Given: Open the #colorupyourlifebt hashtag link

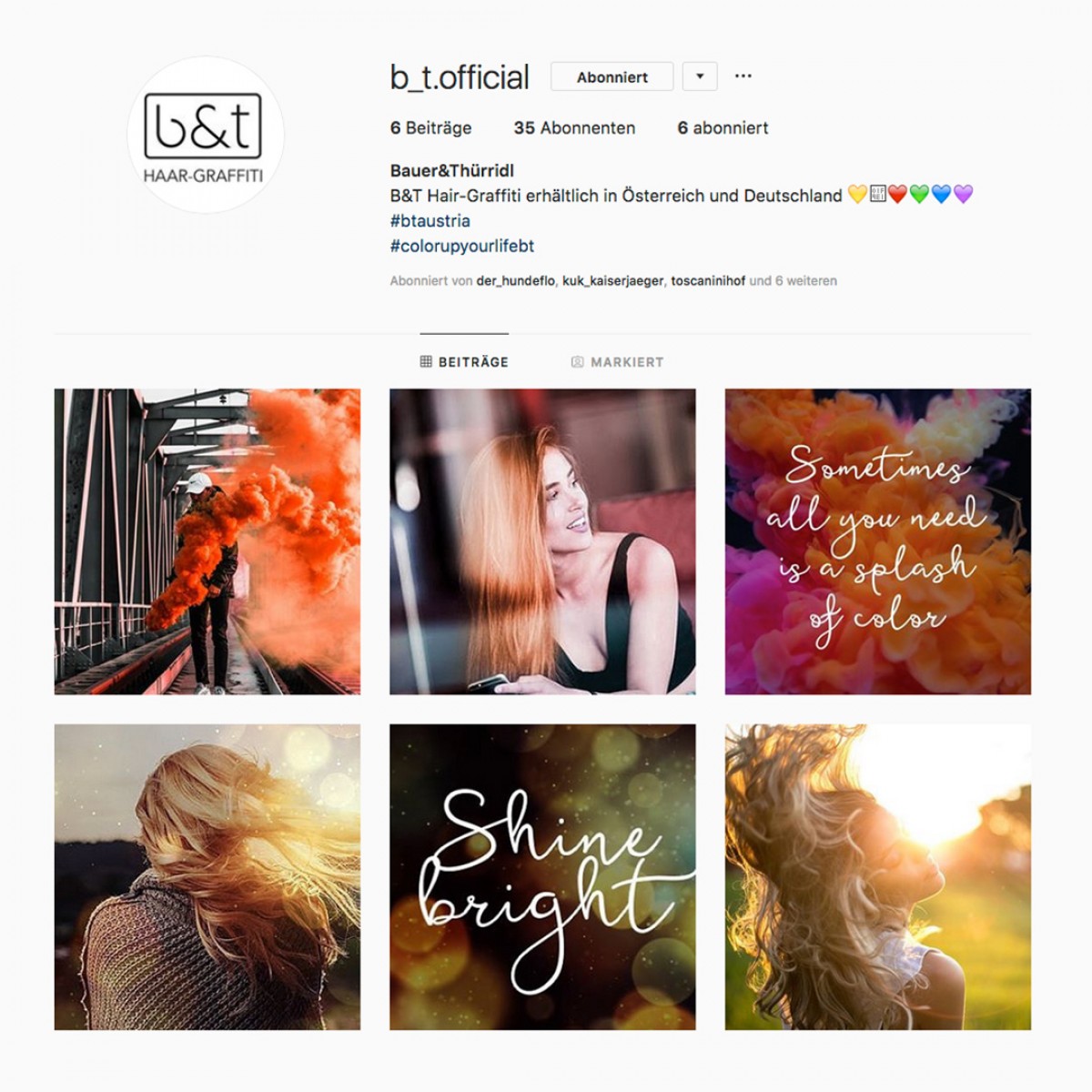Looking at the screenshot, I should (x=462, y=246).
